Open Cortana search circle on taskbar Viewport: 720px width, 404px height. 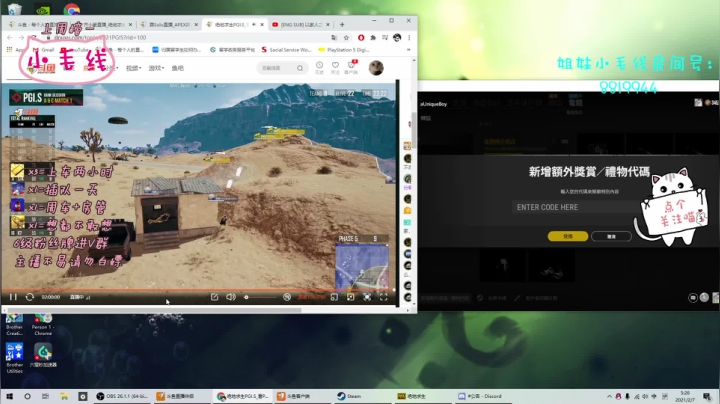[27, 396]
